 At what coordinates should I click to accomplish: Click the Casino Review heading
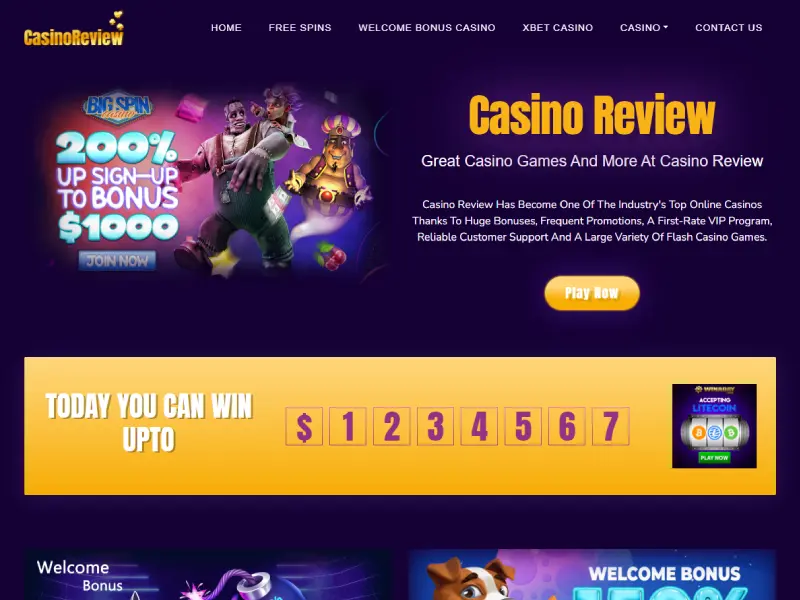(x=592, y=115)
